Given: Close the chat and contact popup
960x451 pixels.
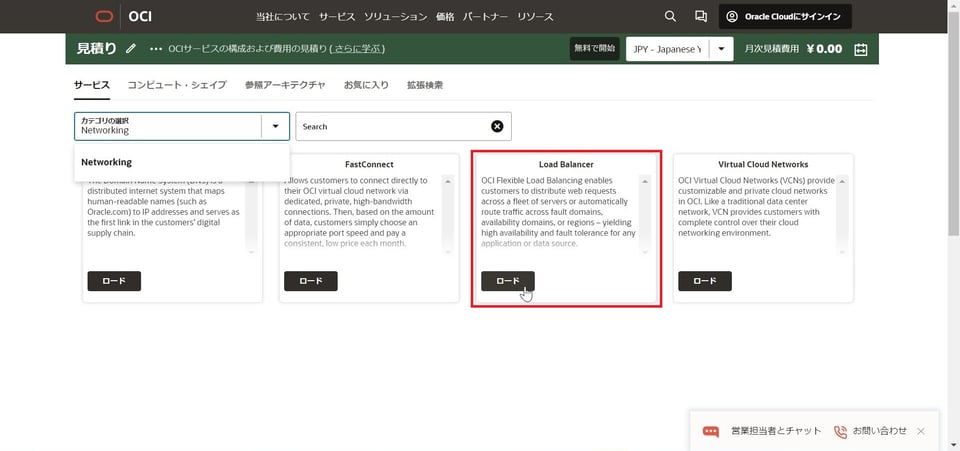Looking at the screenshot, I should click(x=921, y=431).
